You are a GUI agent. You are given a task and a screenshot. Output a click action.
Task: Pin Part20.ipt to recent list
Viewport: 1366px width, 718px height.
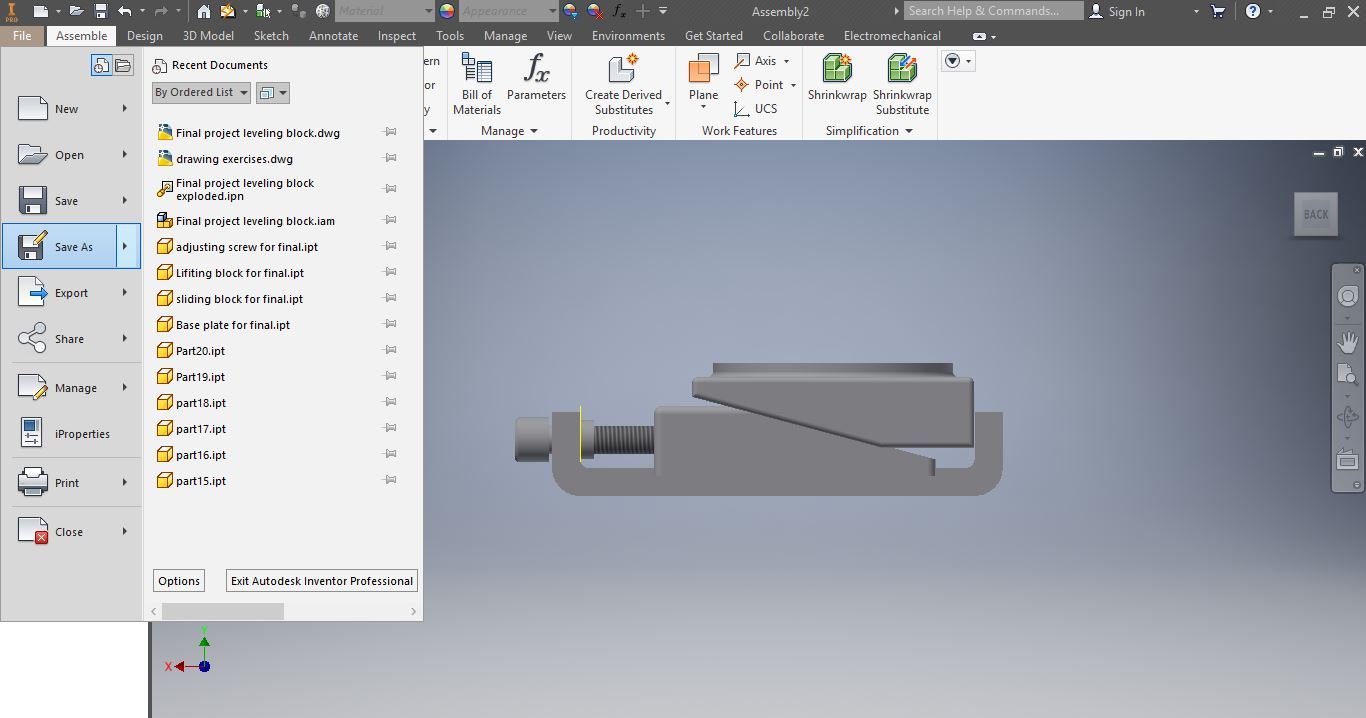(x=391, y=350)
